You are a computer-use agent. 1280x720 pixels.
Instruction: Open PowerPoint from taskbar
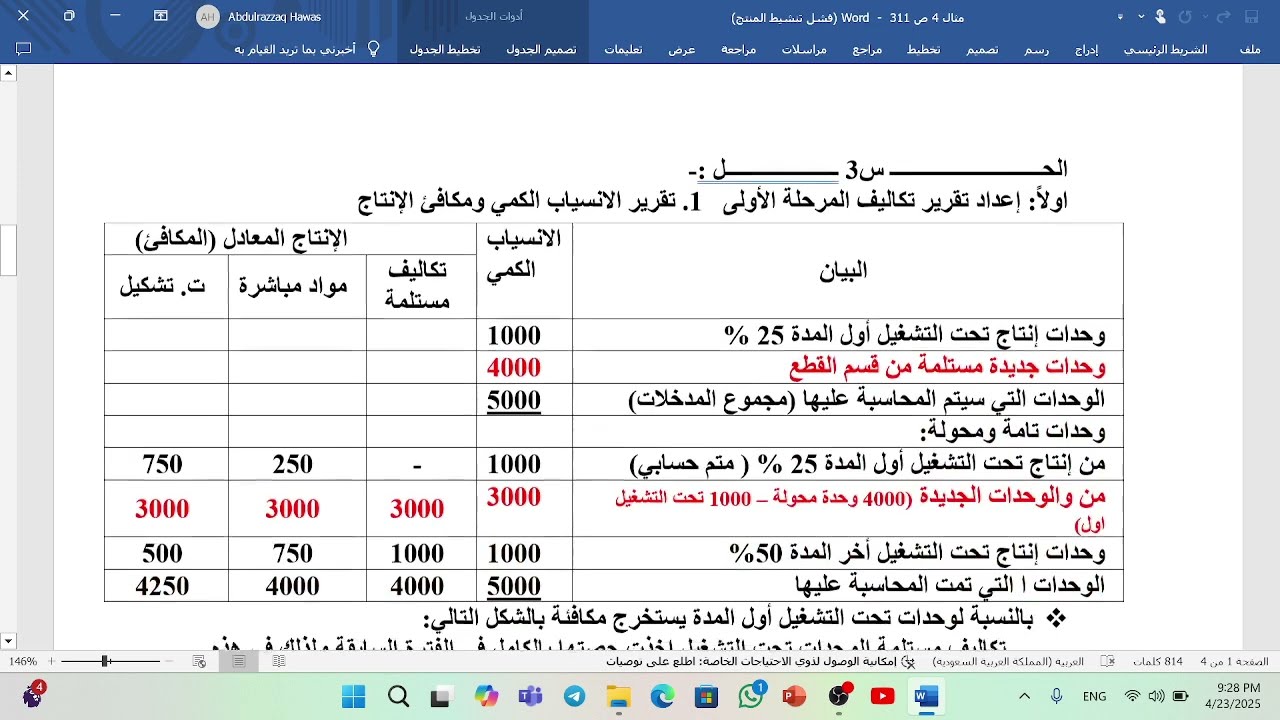(794, 697)
